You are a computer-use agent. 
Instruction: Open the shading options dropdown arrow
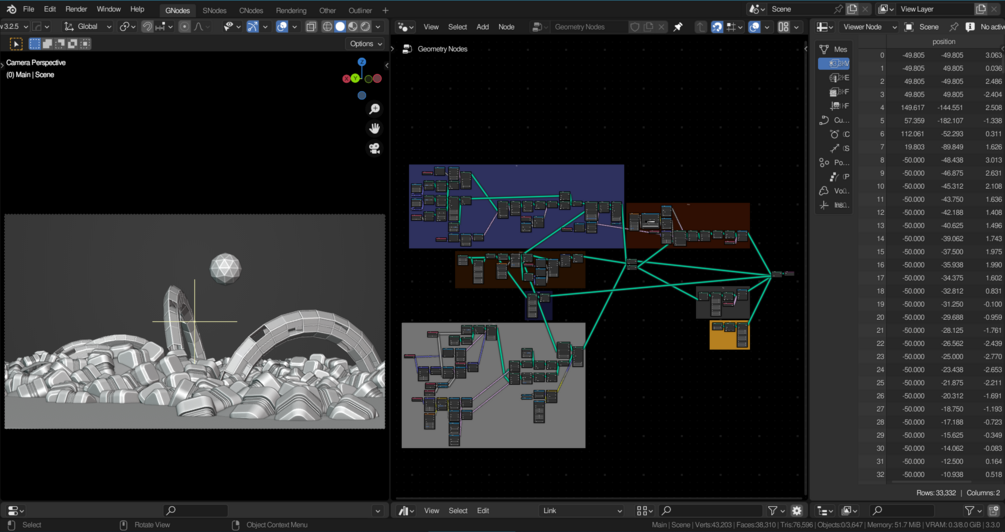point(378,27)
